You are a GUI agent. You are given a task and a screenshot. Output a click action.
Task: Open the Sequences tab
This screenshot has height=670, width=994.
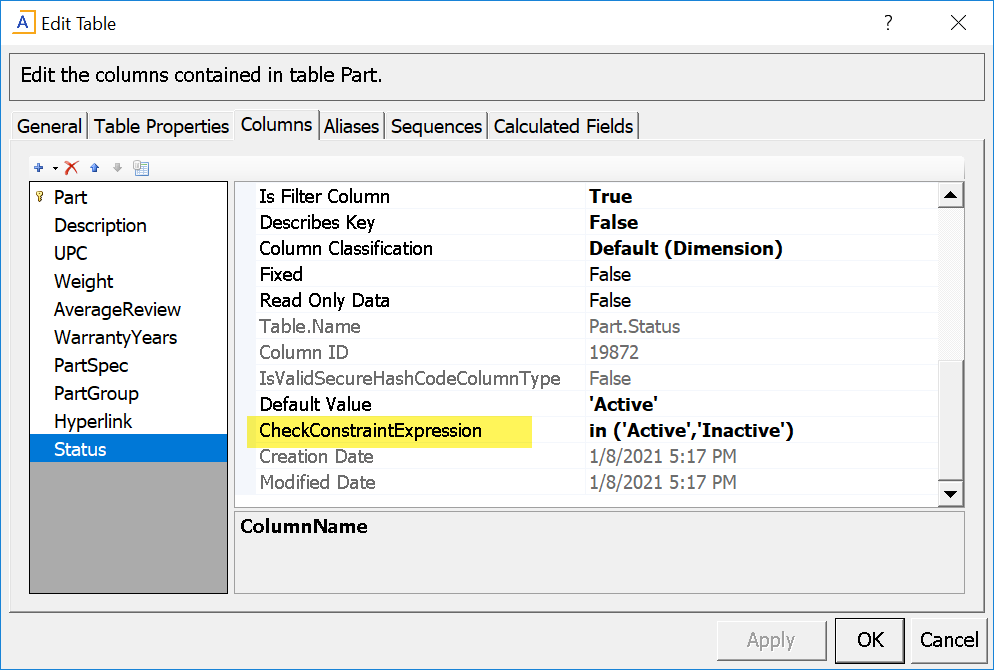436,127
